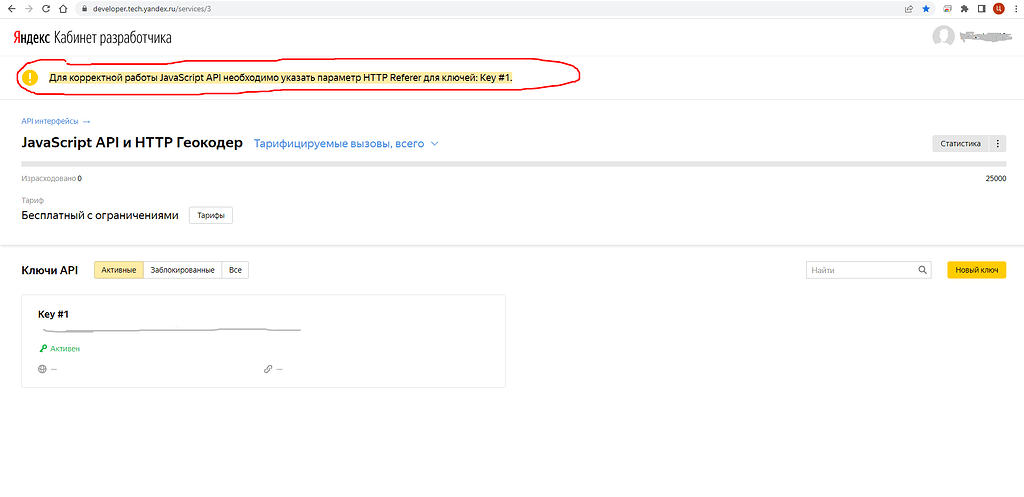Click the link chain icon in Key #1 card
1024x497 pixels.
click(x=268, y=369)
